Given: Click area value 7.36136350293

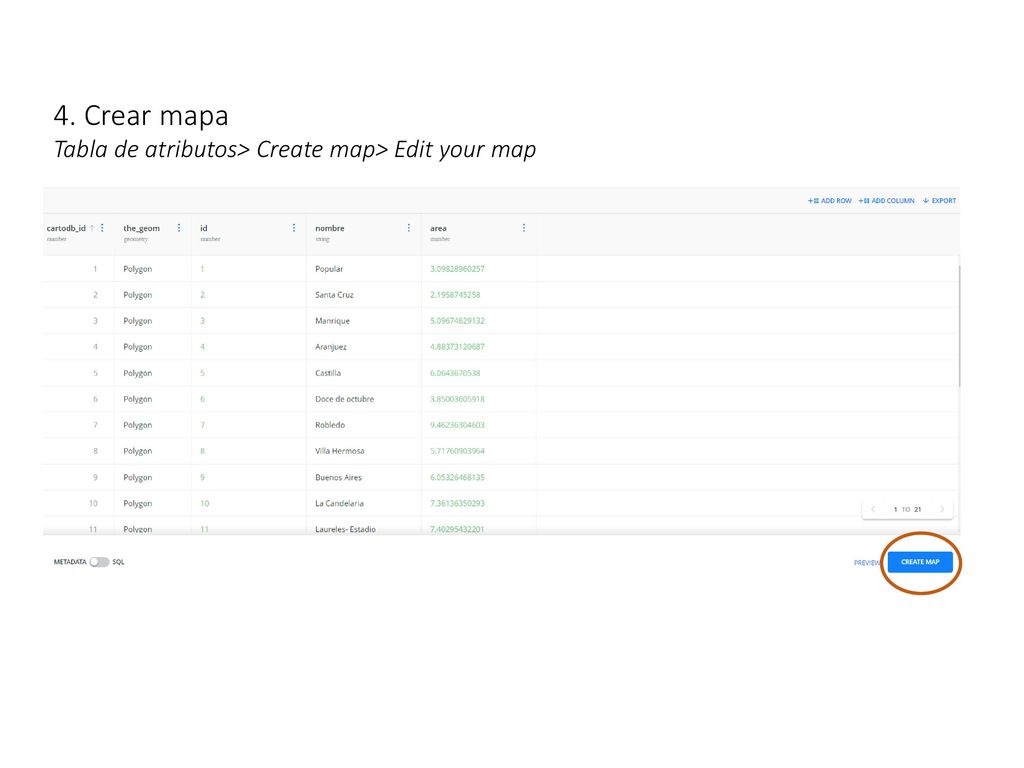Looking at the screenshot, I should pos(457,504).
